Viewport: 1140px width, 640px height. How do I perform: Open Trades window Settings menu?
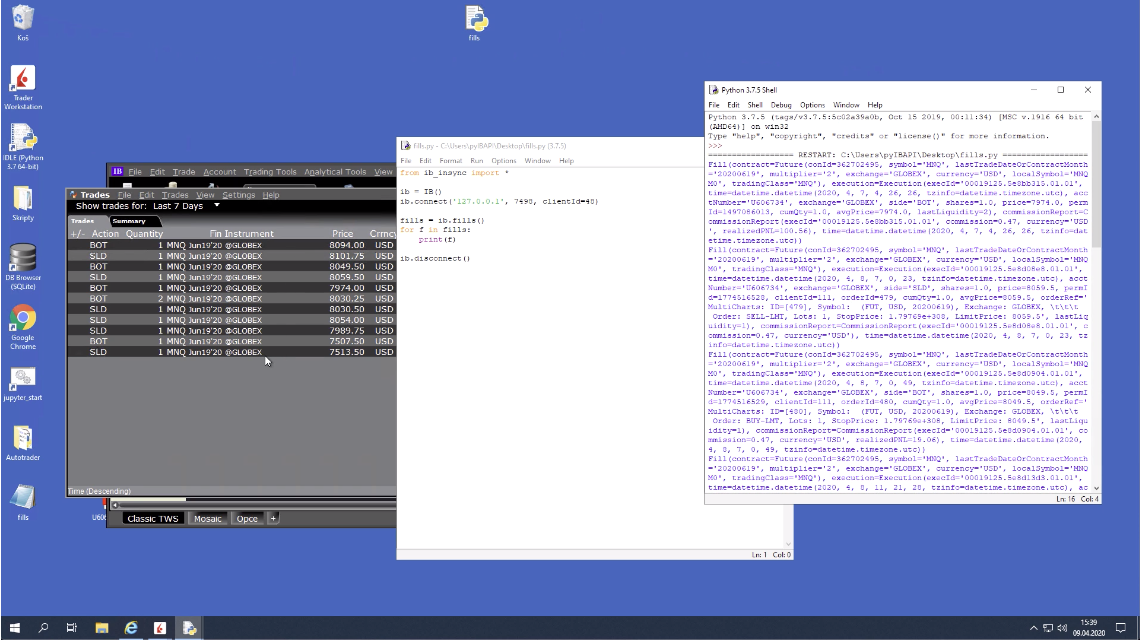[238, 195]
